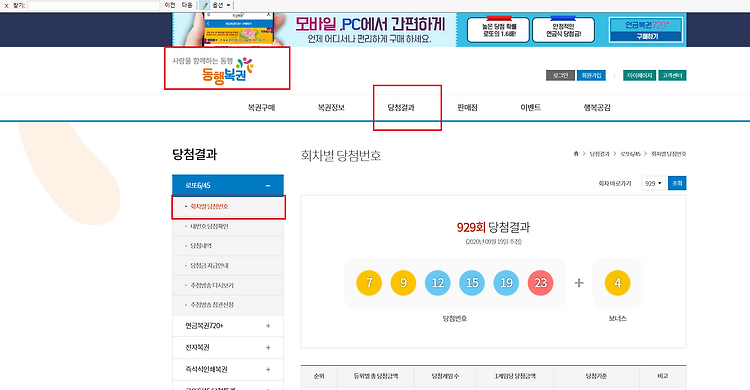
Task: Expand 즉석식인쇄복권 plus icon
Action: click(268, 369)
